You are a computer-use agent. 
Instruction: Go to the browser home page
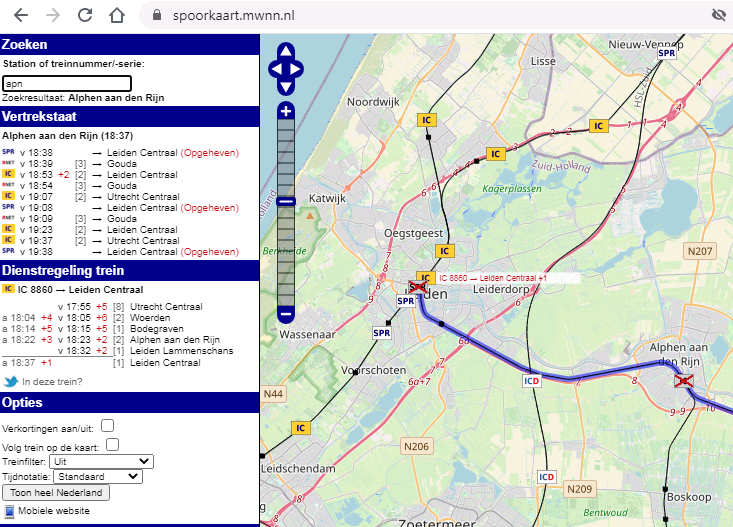pyautogui.click(x=117, y=15)
